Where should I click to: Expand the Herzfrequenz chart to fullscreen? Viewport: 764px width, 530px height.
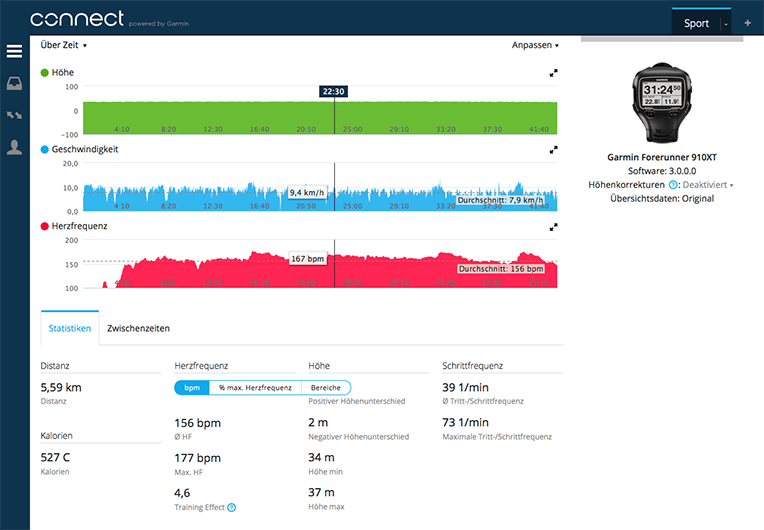pyautogui.click(x=553, y=227)
